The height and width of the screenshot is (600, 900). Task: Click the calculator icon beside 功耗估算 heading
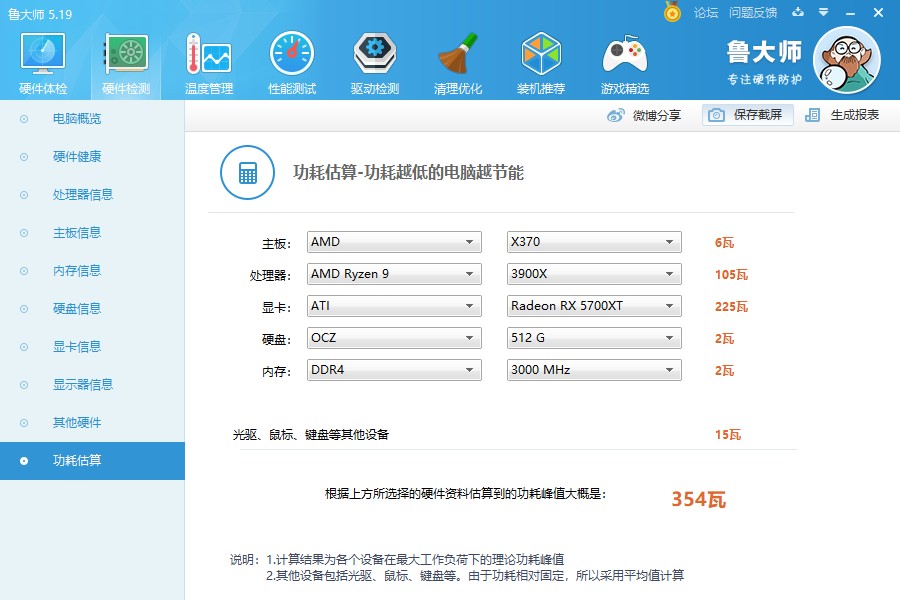[247, 172]
